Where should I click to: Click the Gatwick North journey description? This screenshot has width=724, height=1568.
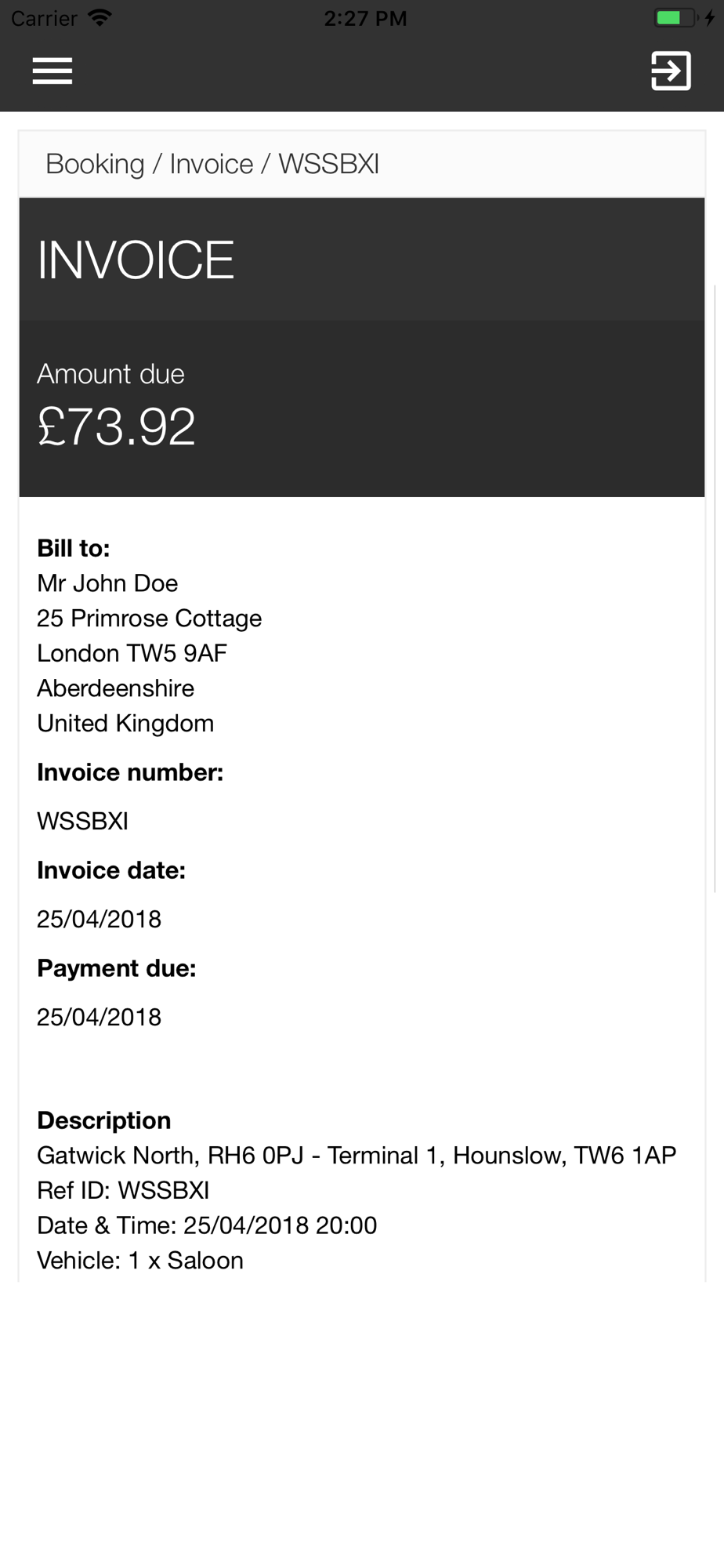[357, 1156]
